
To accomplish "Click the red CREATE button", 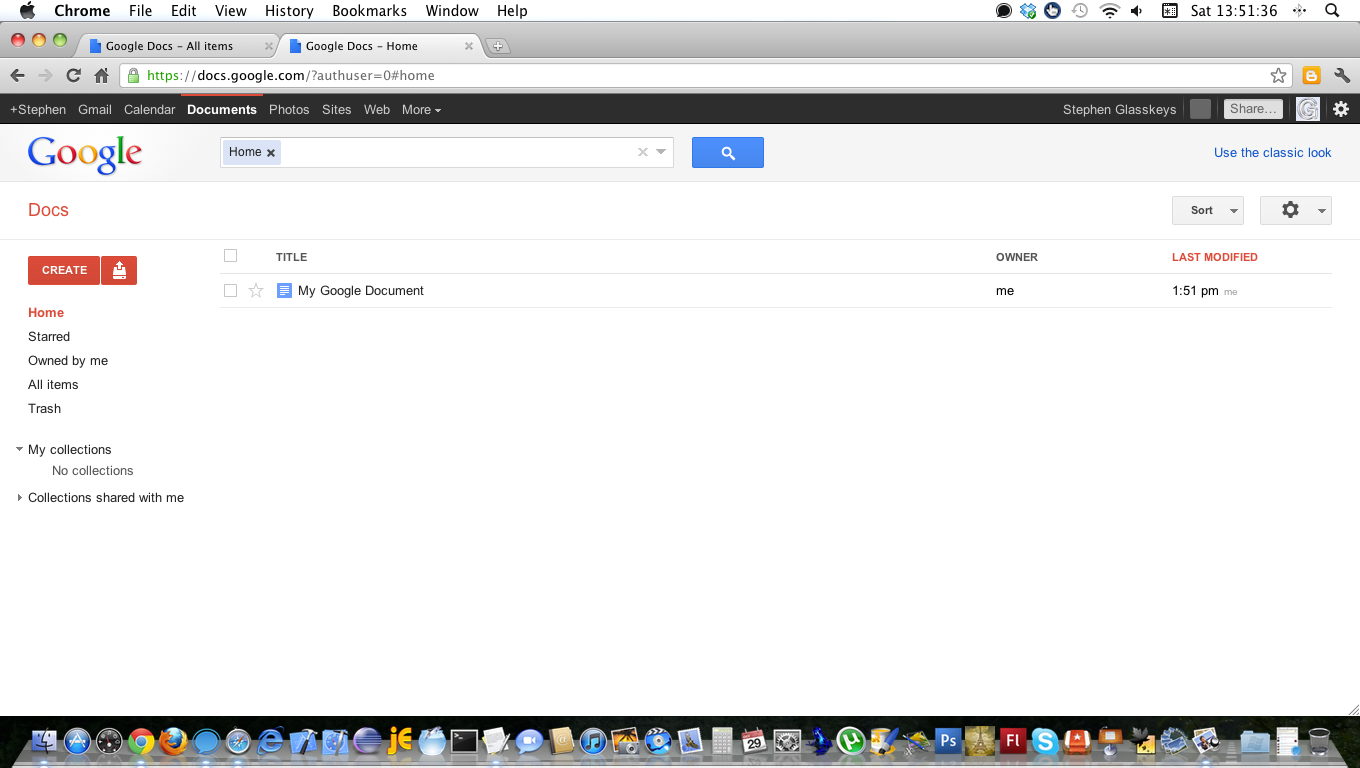I will [64, 270].
